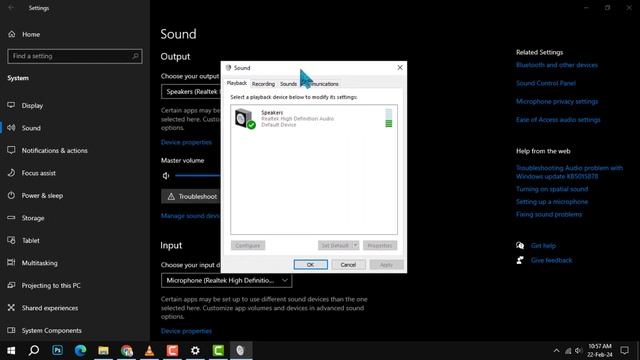Open Fixing sound problems link
The height and width of the screenshot is (360, 640).
pos(549,214)
